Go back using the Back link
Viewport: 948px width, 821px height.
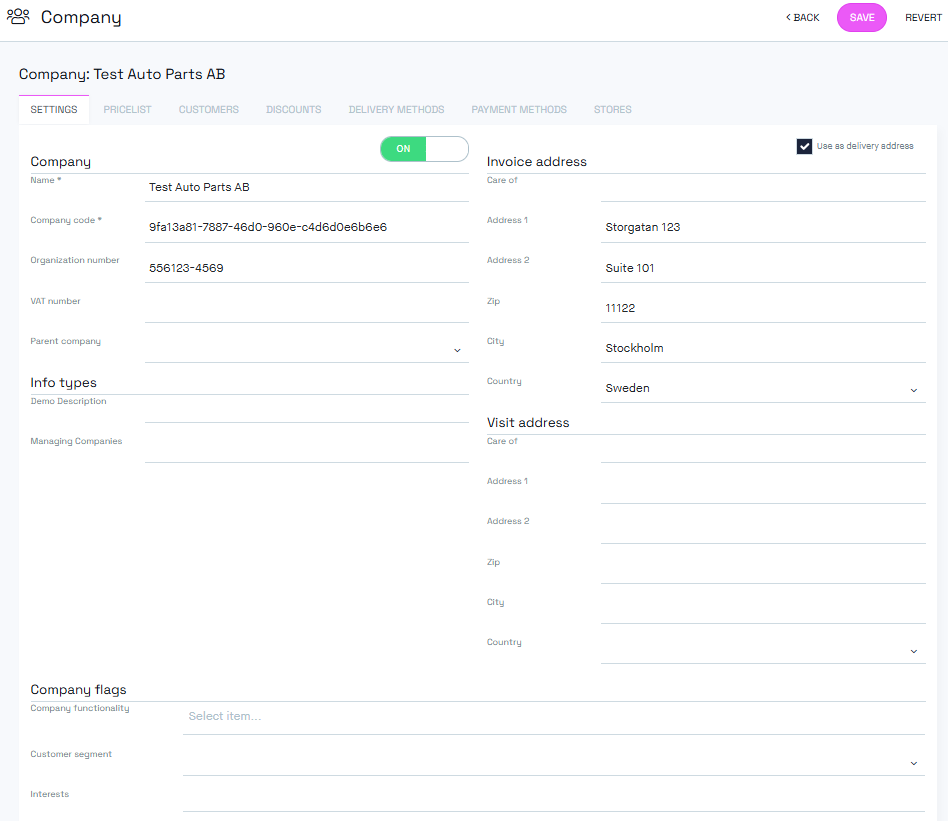[x=802, y=18]
